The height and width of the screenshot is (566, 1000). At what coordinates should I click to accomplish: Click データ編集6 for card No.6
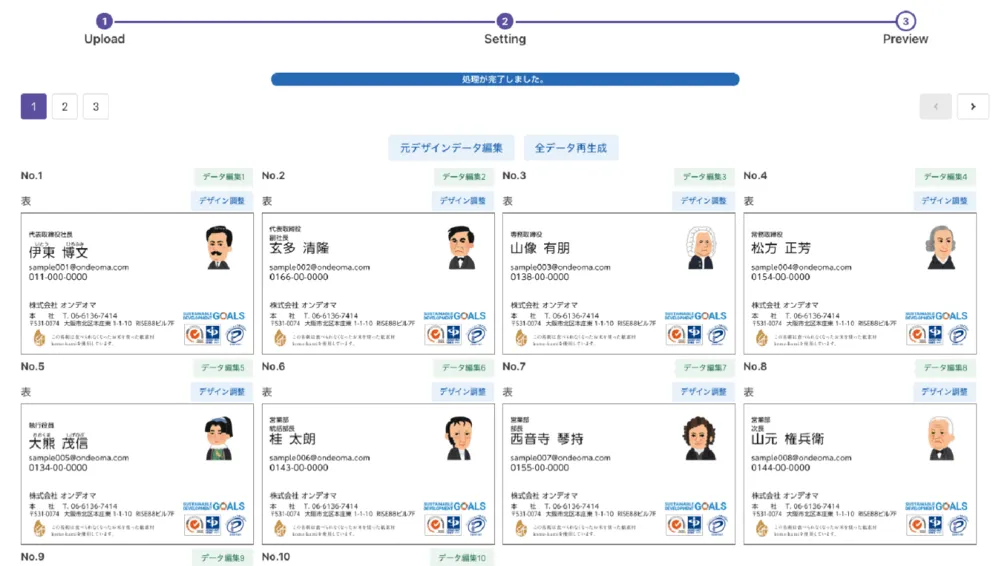[464, 368]
